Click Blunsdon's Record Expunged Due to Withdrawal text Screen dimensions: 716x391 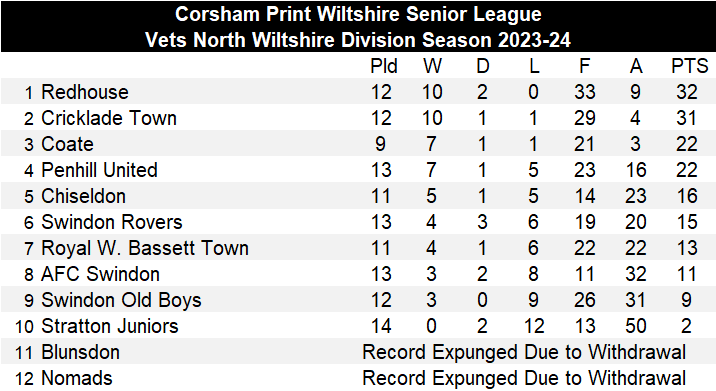pyautogui.click(x=524, y=353)
